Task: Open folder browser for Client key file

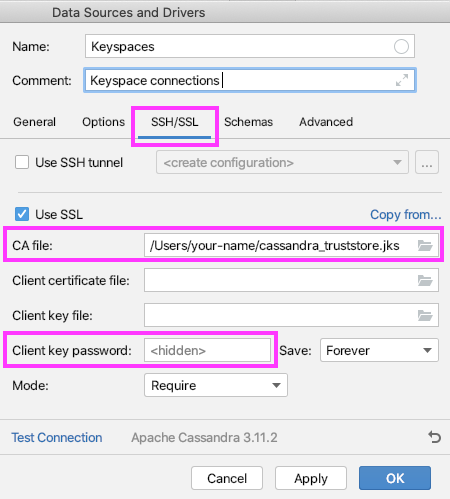Action: (425, 315)
